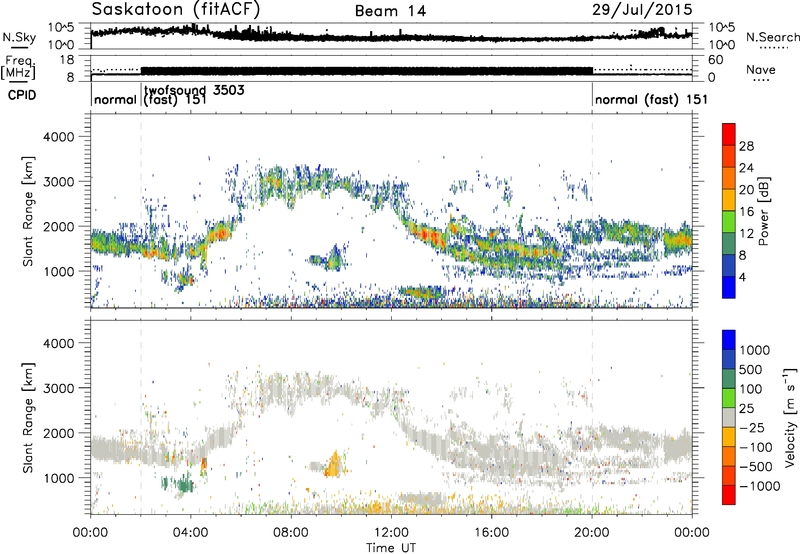Viewport: 800px width, 554px height.
Task: Click the 'N.Search' legend label
Action: pyautogui.click(x=773, y=37)
